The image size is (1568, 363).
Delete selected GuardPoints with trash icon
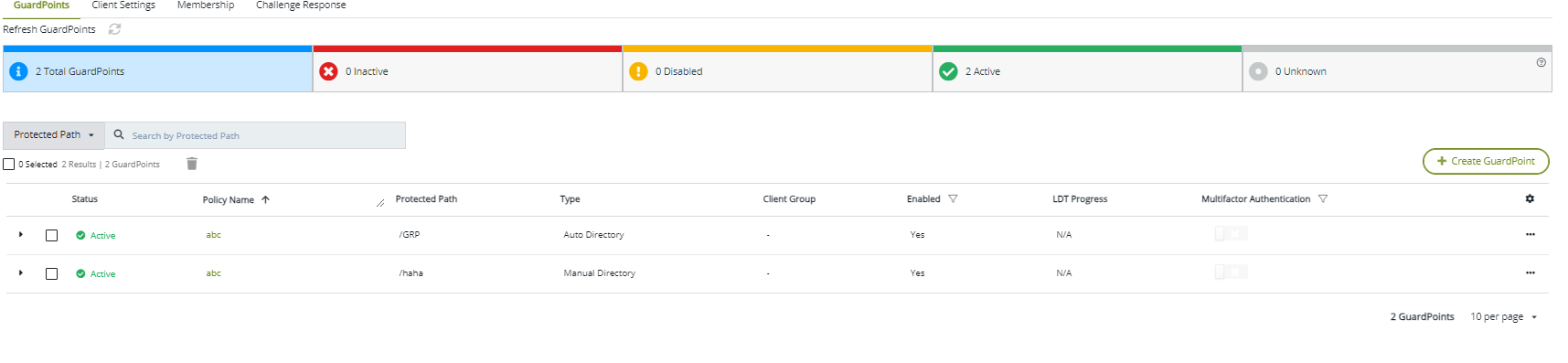point(192,164)
